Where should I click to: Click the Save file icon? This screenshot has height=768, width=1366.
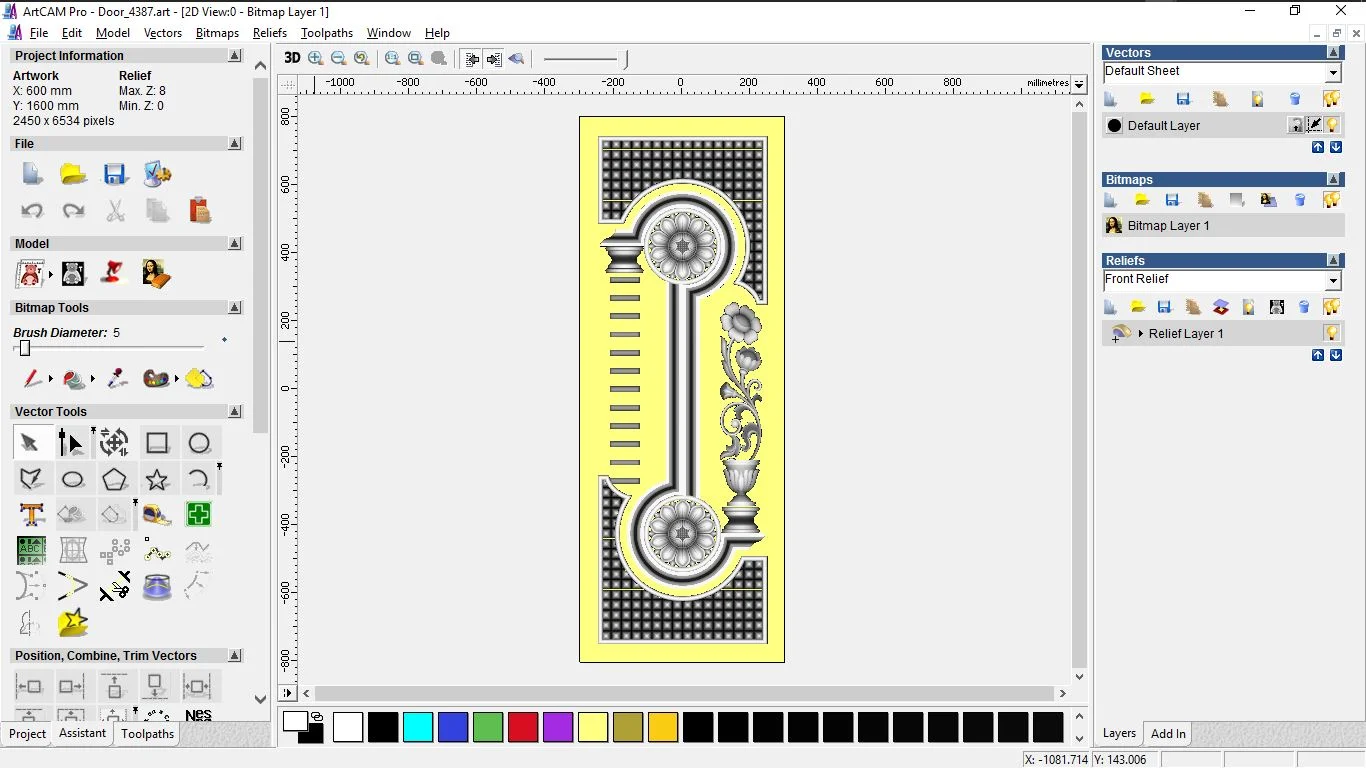click(x=115, y=175)
